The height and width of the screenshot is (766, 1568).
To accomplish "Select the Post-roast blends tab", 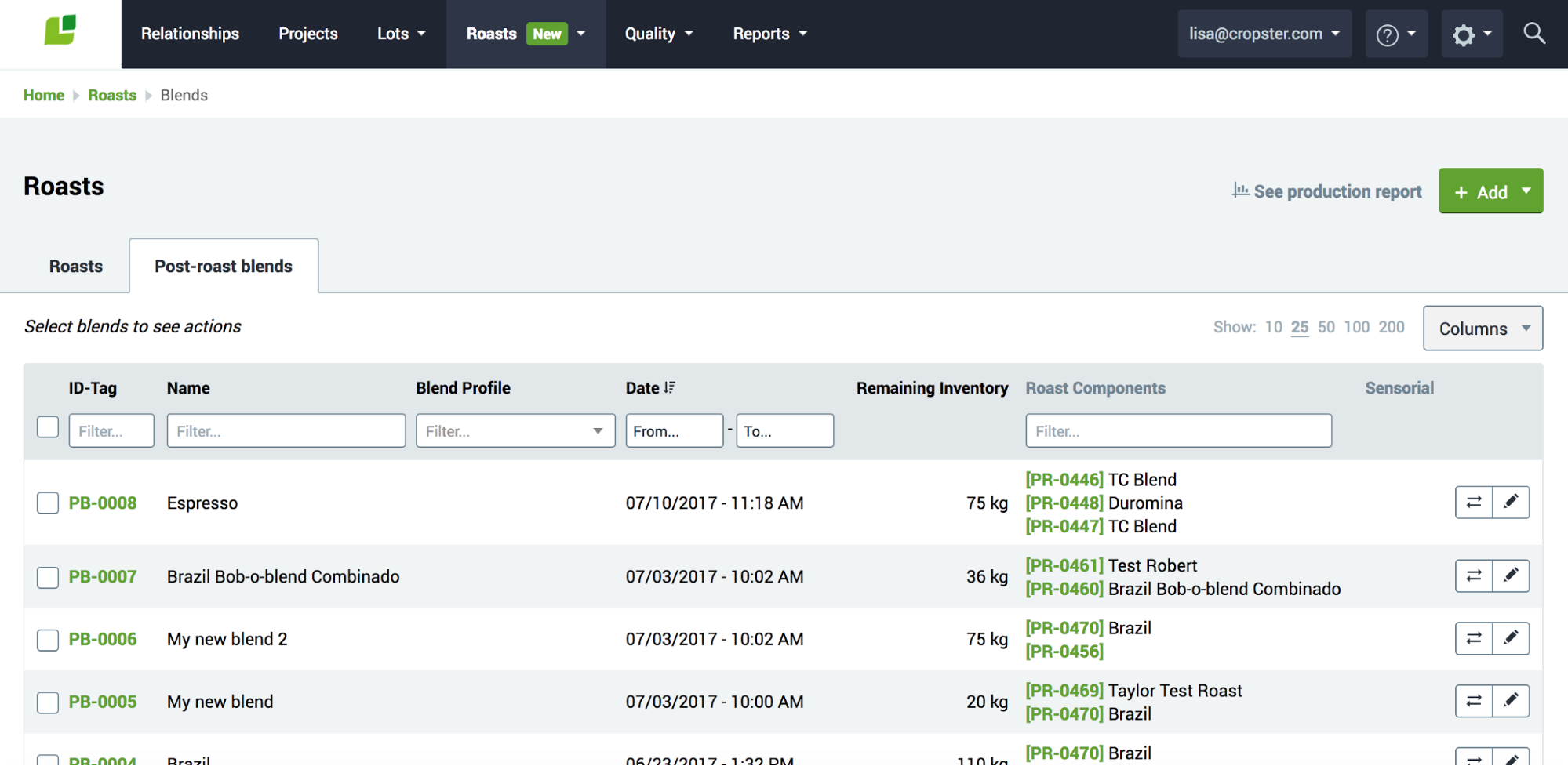I will pos(224,267).
